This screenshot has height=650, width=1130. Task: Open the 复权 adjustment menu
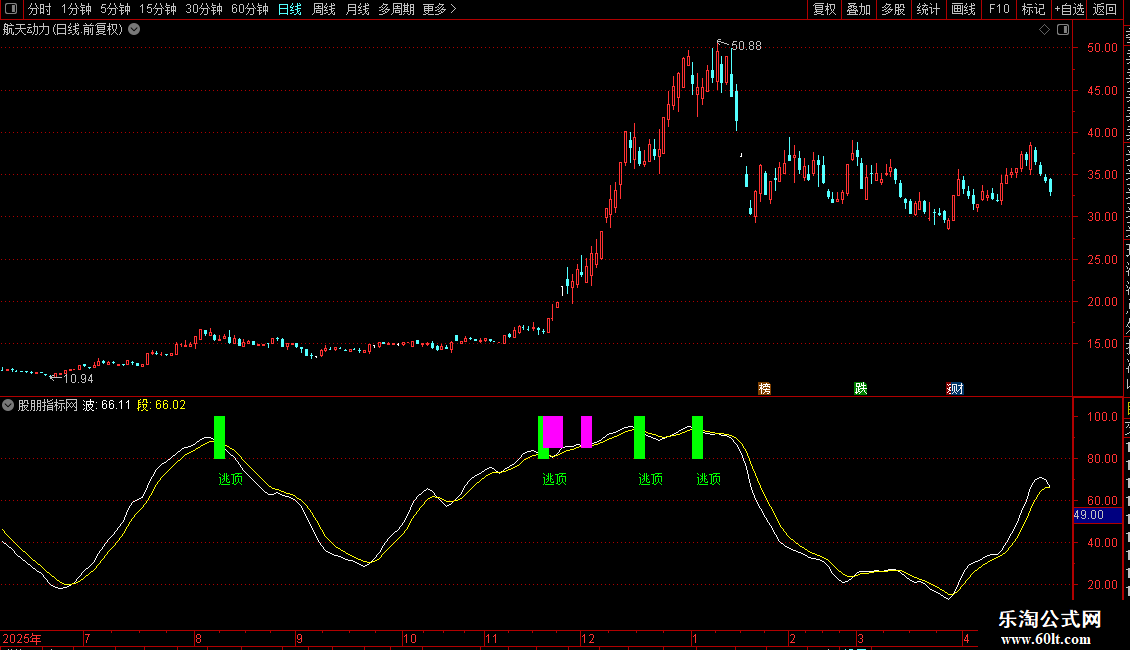pyautogui.click(x=824, y=9)
